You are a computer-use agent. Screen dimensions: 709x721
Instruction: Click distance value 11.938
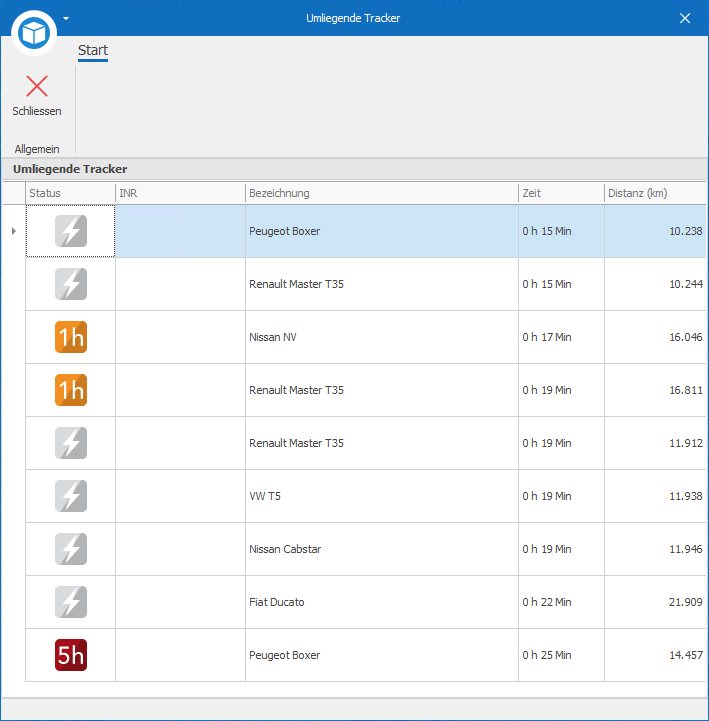point(686,496)
